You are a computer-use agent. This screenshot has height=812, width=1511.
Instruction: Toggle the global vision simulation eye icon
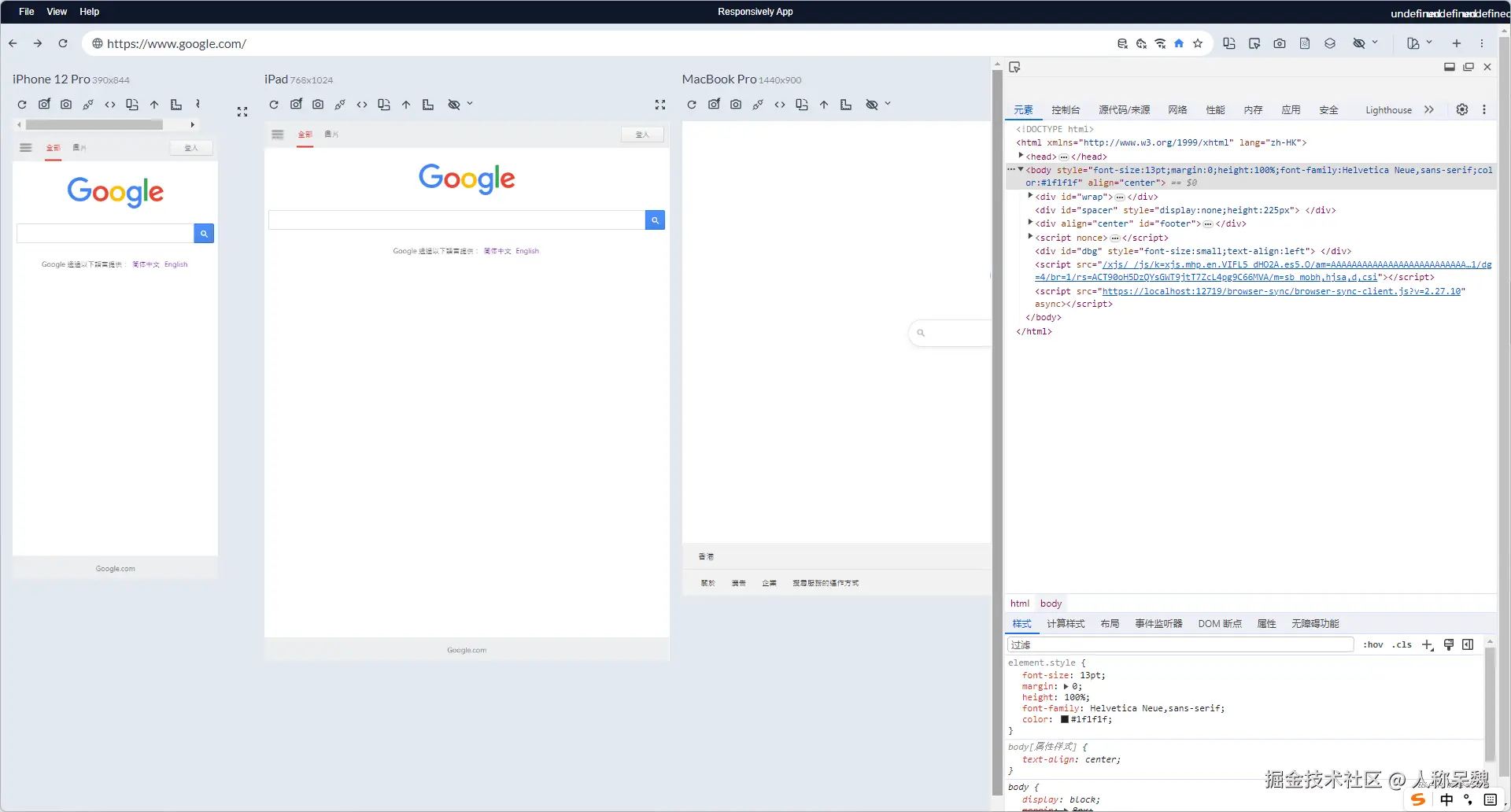(1358, 43)
